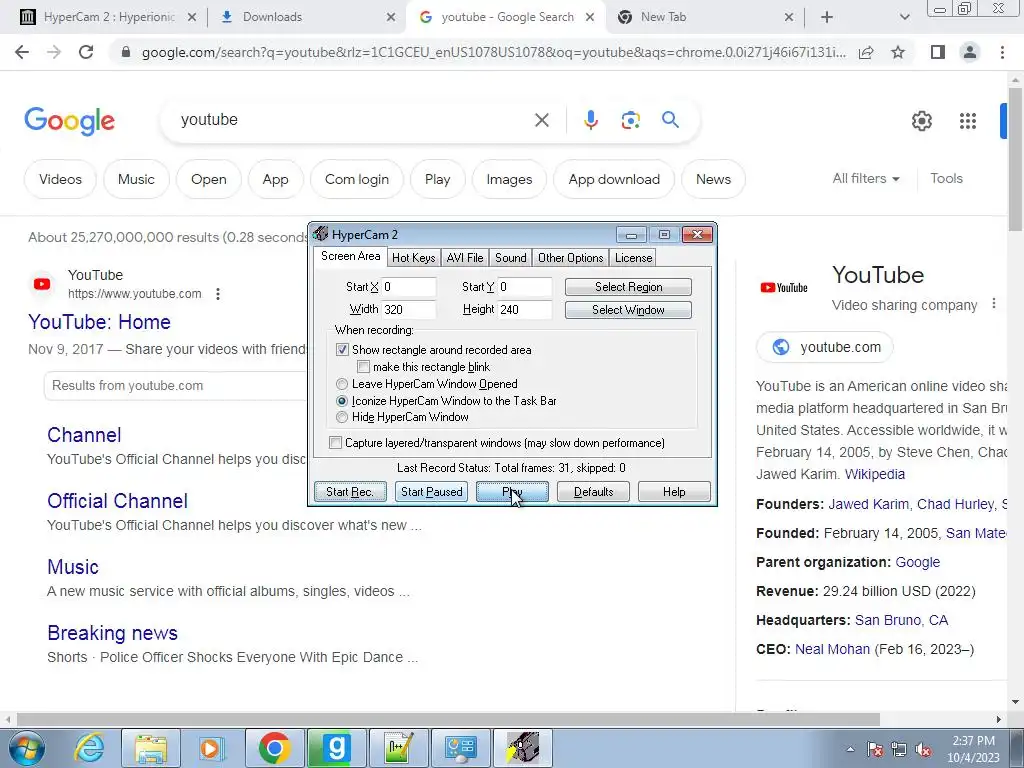Click vertical scrollbar thumb of page
The height and width of the screenshot is (768, 1024).
(1015, 159)
